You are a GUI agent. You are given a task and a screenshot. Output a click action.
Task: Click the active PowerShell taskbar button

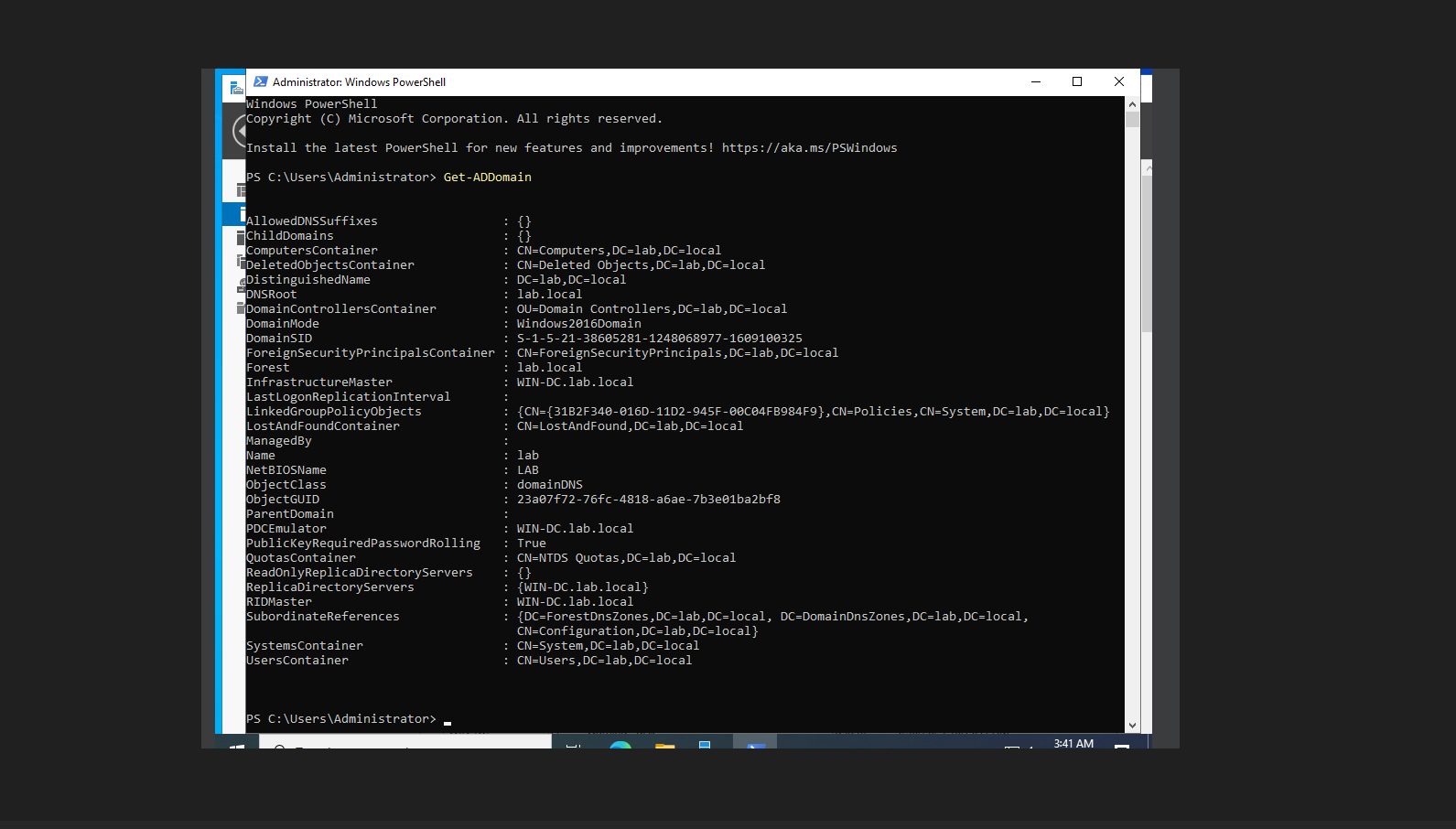tap(756, 744)
